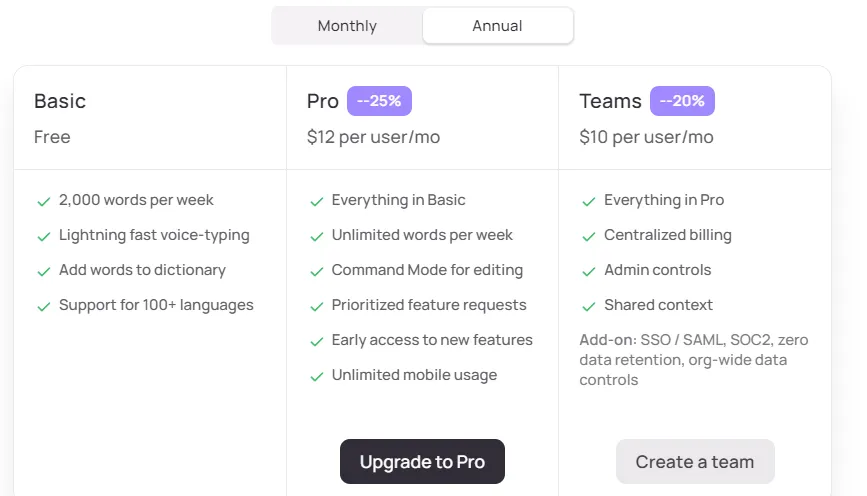Click the Create a team button

695,462
